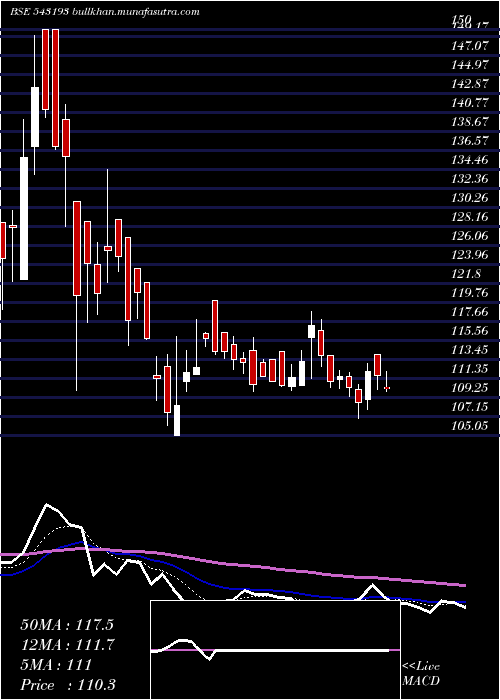Select the 109.25 price level label

[470, 388]
